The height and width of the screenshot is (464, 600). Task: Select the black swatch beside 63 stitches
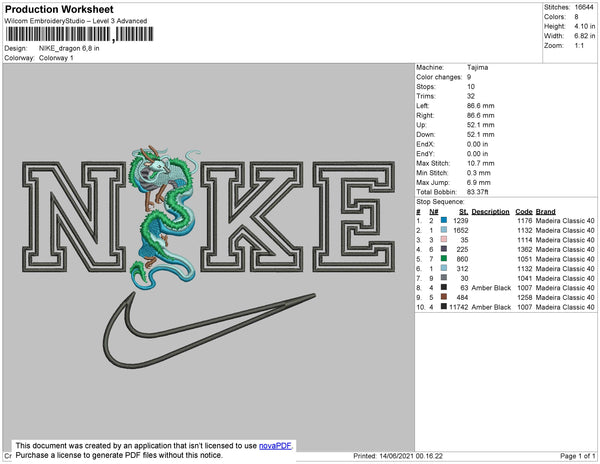click(444, 287)
